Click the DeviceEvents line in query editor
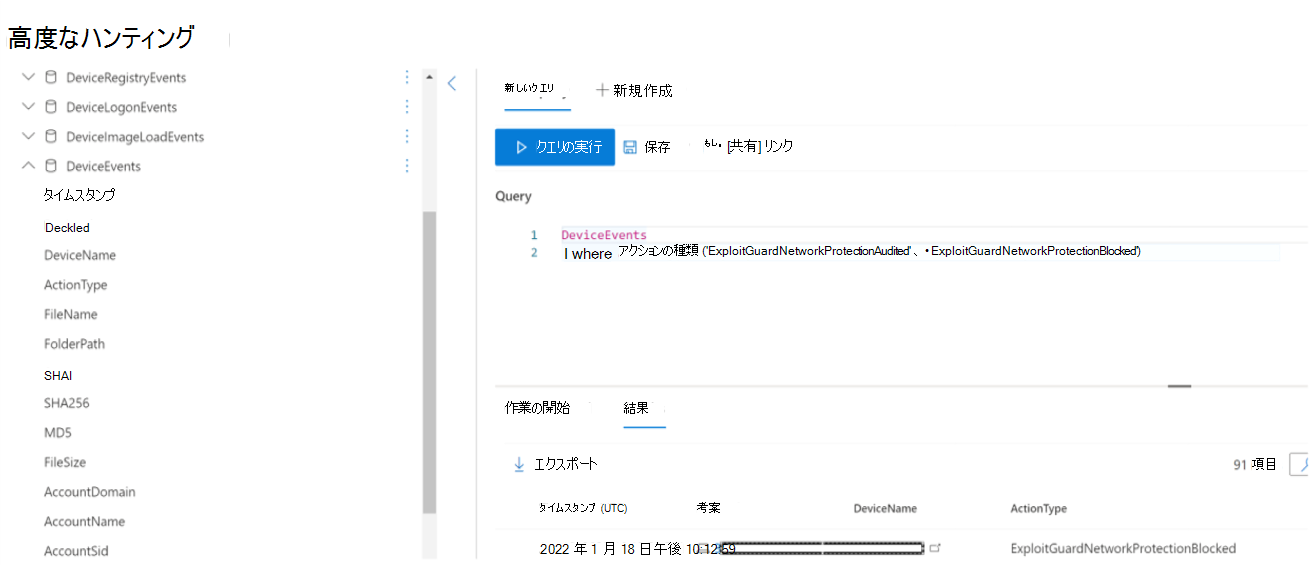The image size is (1312, 565). tap(604, 235)
